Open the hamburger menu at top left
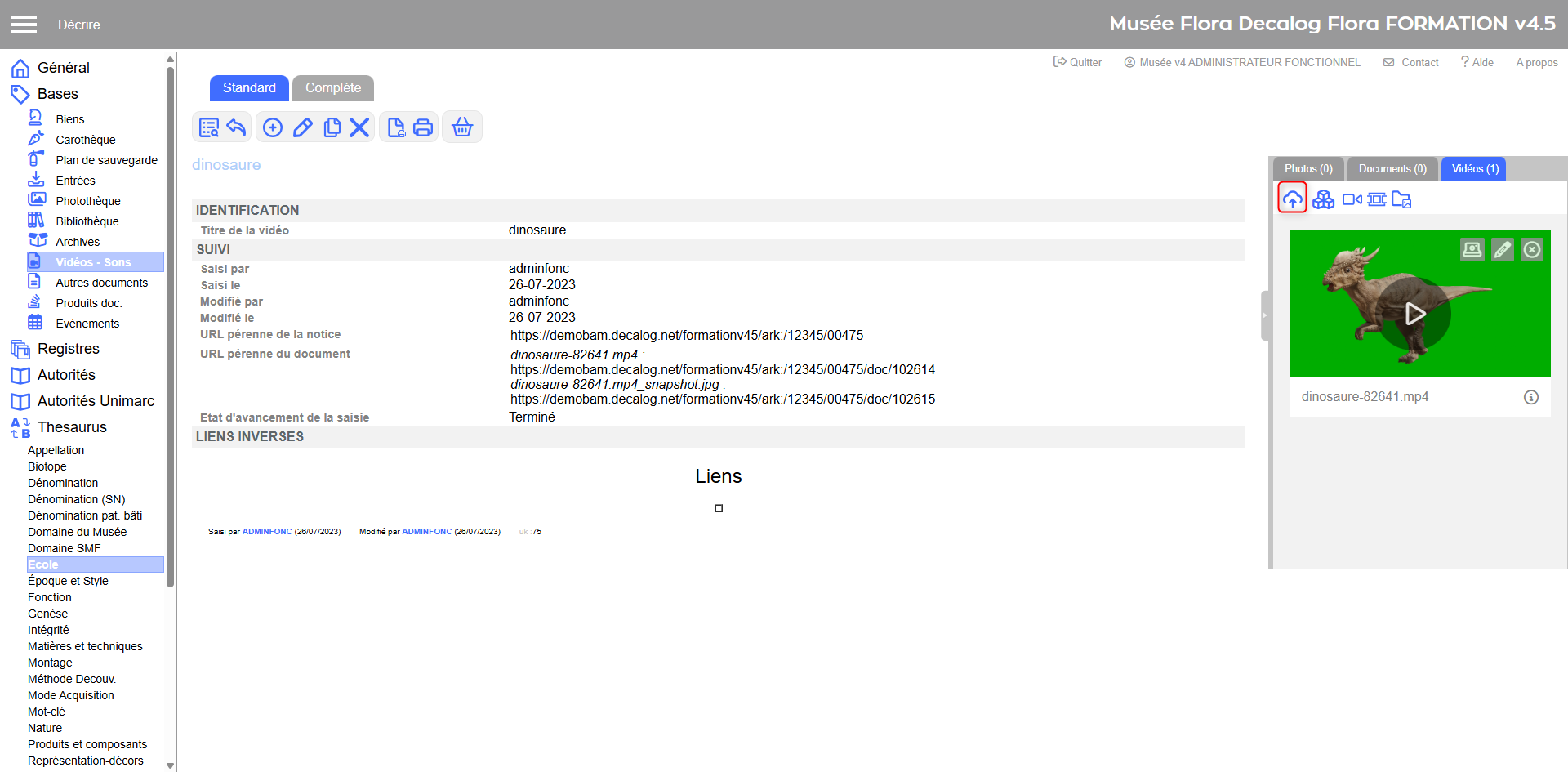This screenshot has width=1568, height=772. (24, 25)
